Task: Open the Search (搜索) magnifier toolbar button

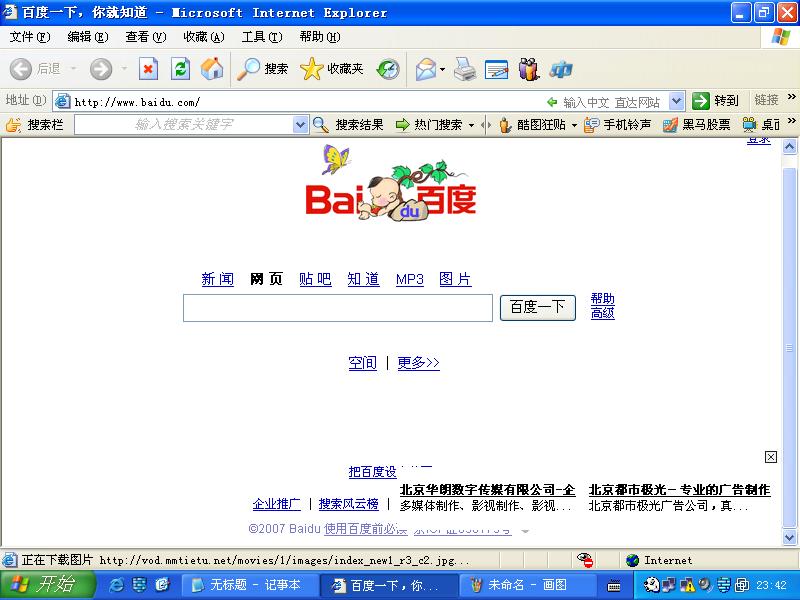Action: pos(263,68)
